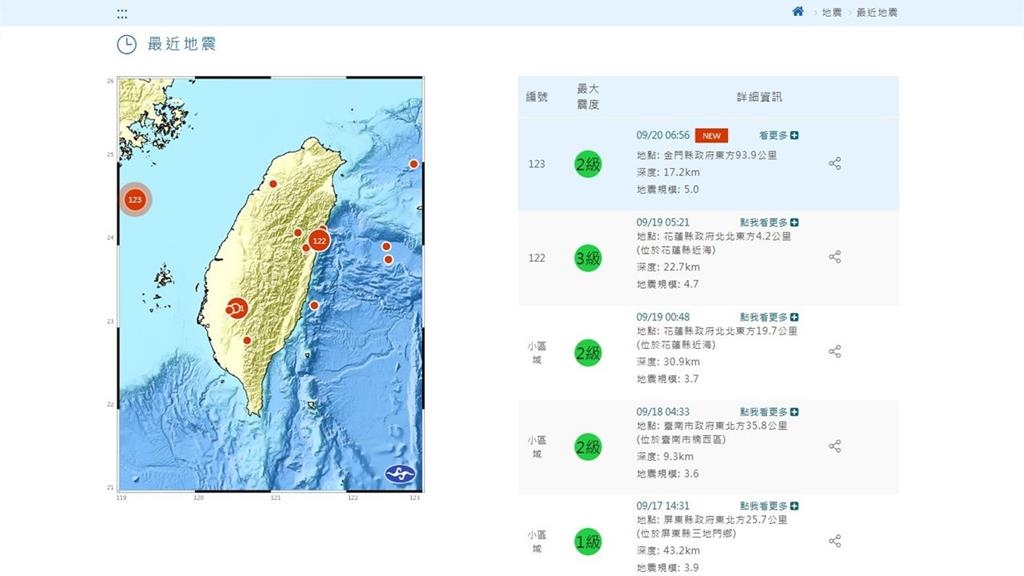Click the home icon in breadcrumb
The height and width of the screenshot is (576, 1024).
coord(797,12)
